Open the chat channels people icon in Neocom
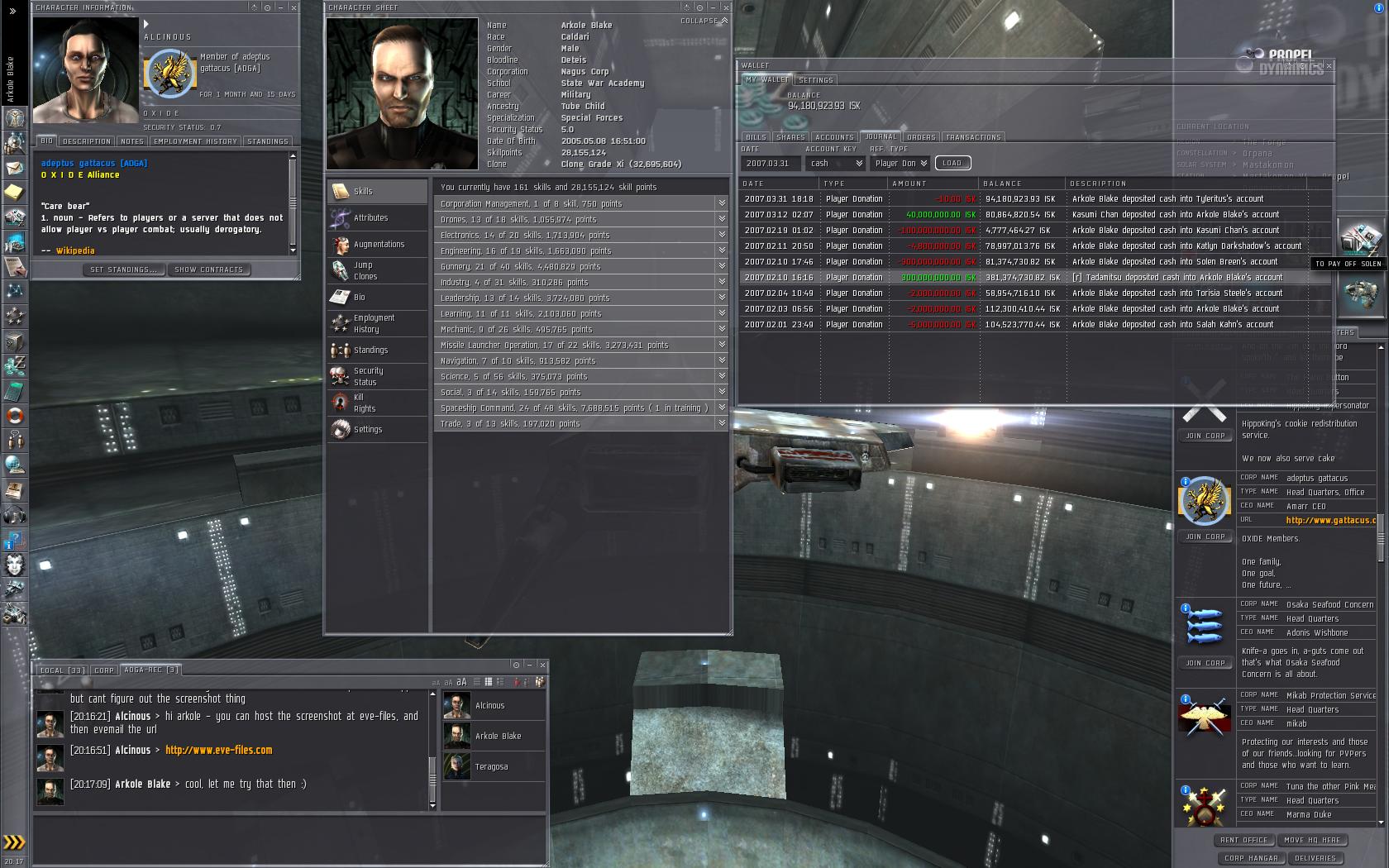The width and height of the screenshot is (1389, 868). [x=15, y=440]
